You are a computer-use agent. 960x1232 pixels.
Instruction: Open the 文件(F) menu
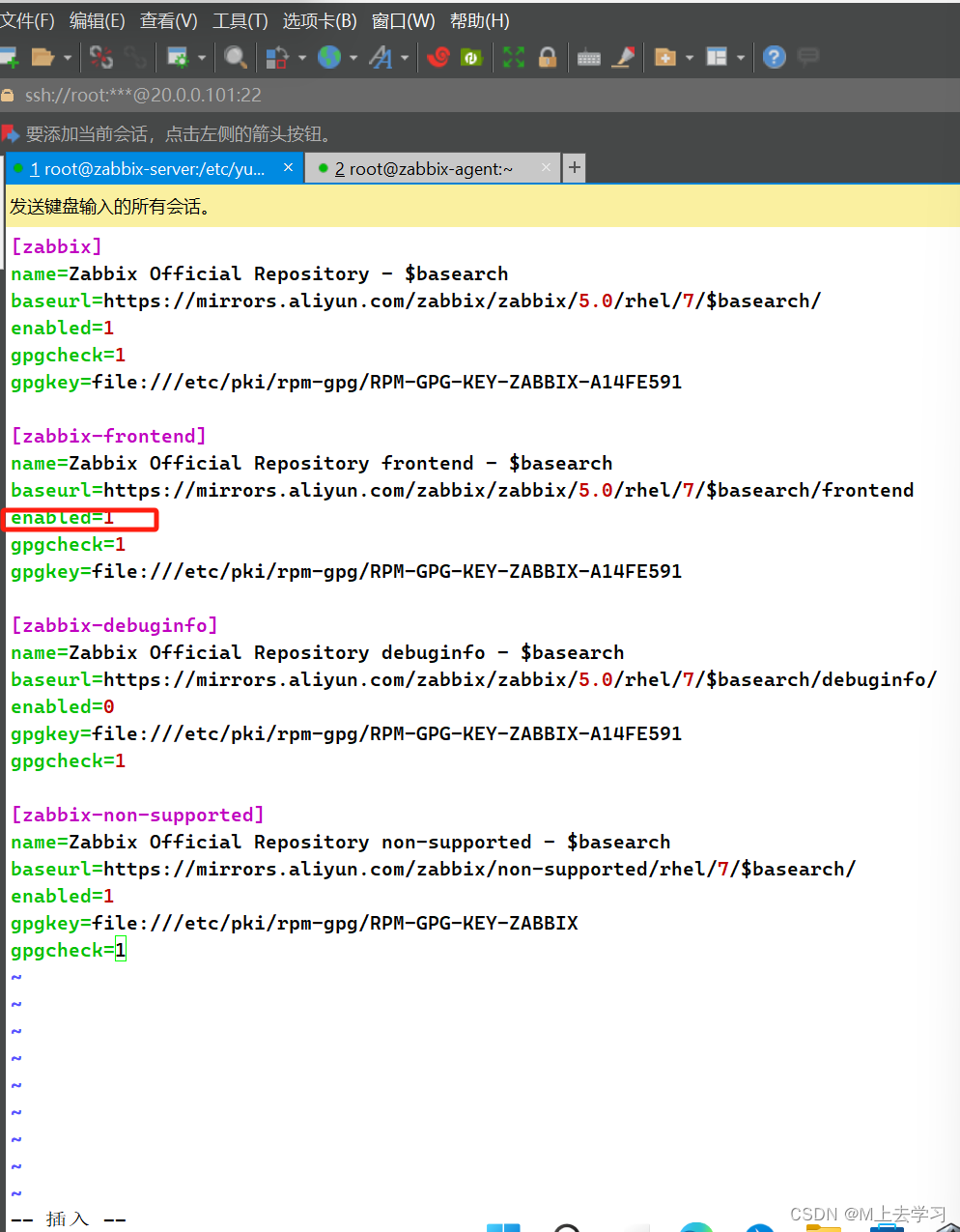27,20
